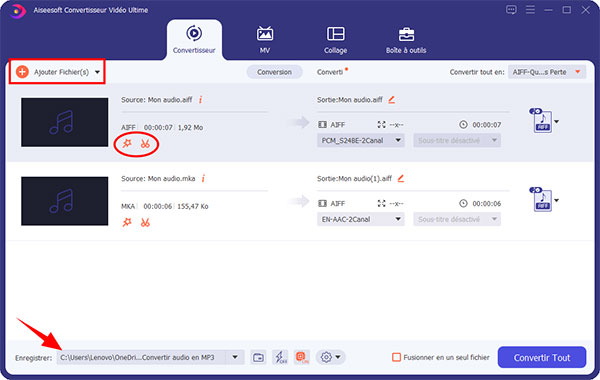The width and height of the screenshot is (600, 380).
Task: Open the EN-AAC-2Canal audio track dropdown
Action: click(360, 219)
